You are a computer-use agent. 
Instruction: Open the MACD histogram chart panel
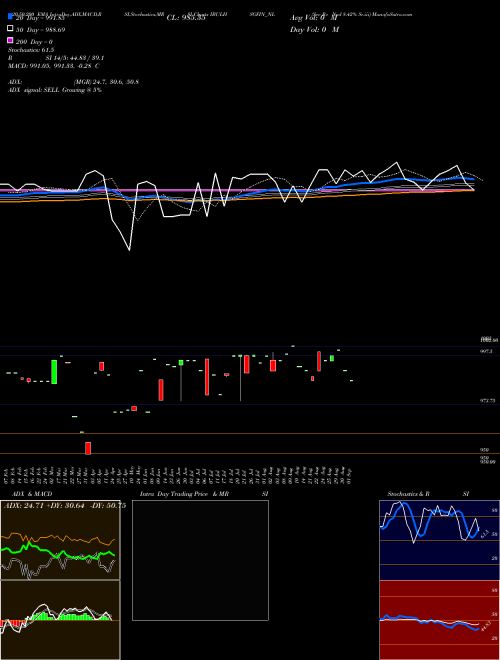coord(60,620)
